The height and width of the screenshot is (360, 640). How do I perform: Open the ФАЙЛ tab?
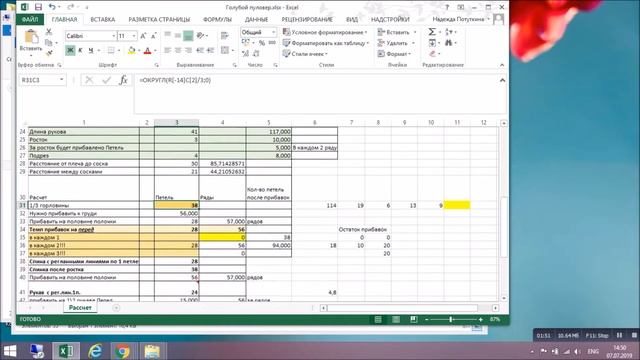click(x=30, y=19)
